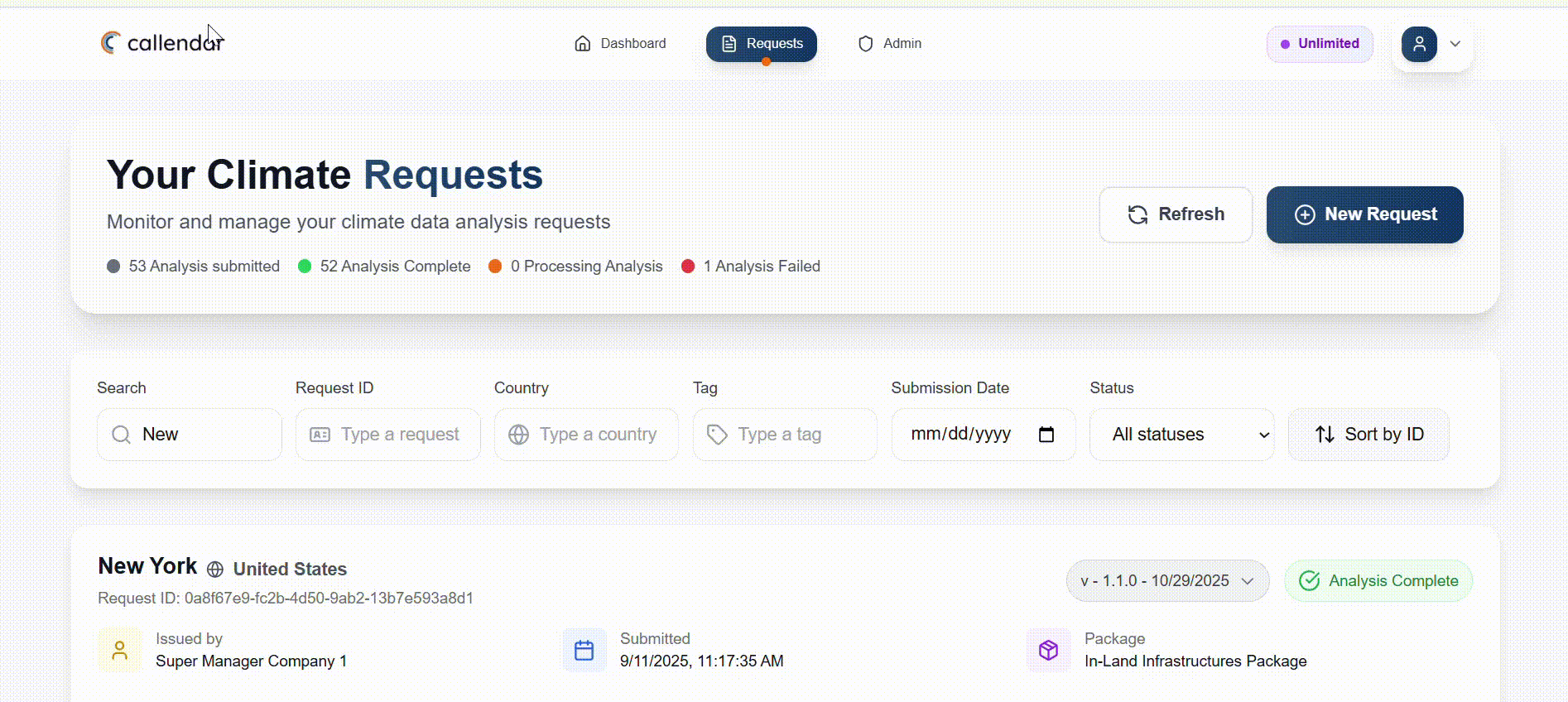Image resolution: width=1568 pixels, height=702 pixels.
Task: Click the Search field containing New
Action: click(190, 435)
